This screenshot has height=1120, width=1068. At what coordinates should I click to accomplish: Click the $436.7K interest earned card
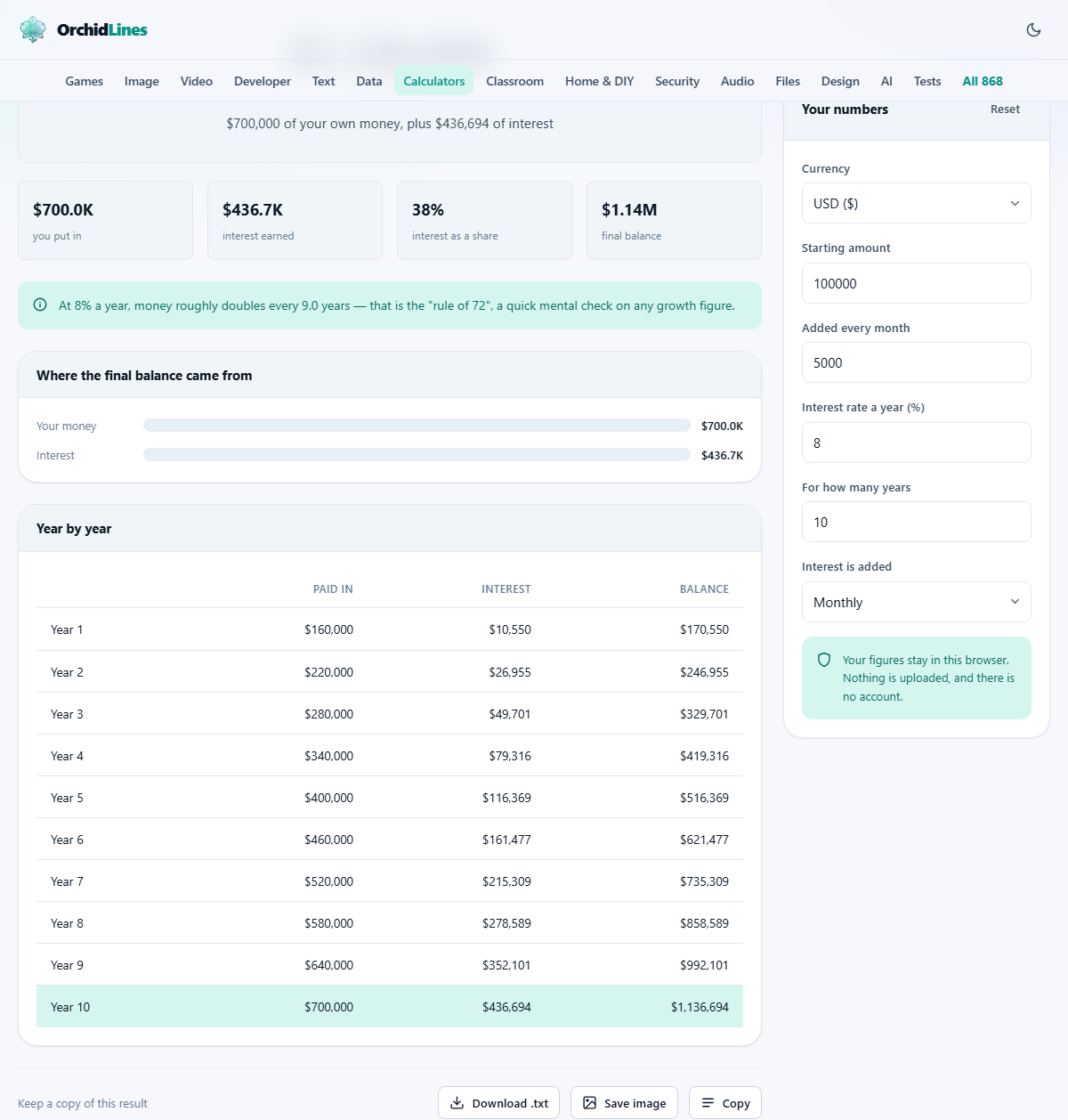pos(295,221)
